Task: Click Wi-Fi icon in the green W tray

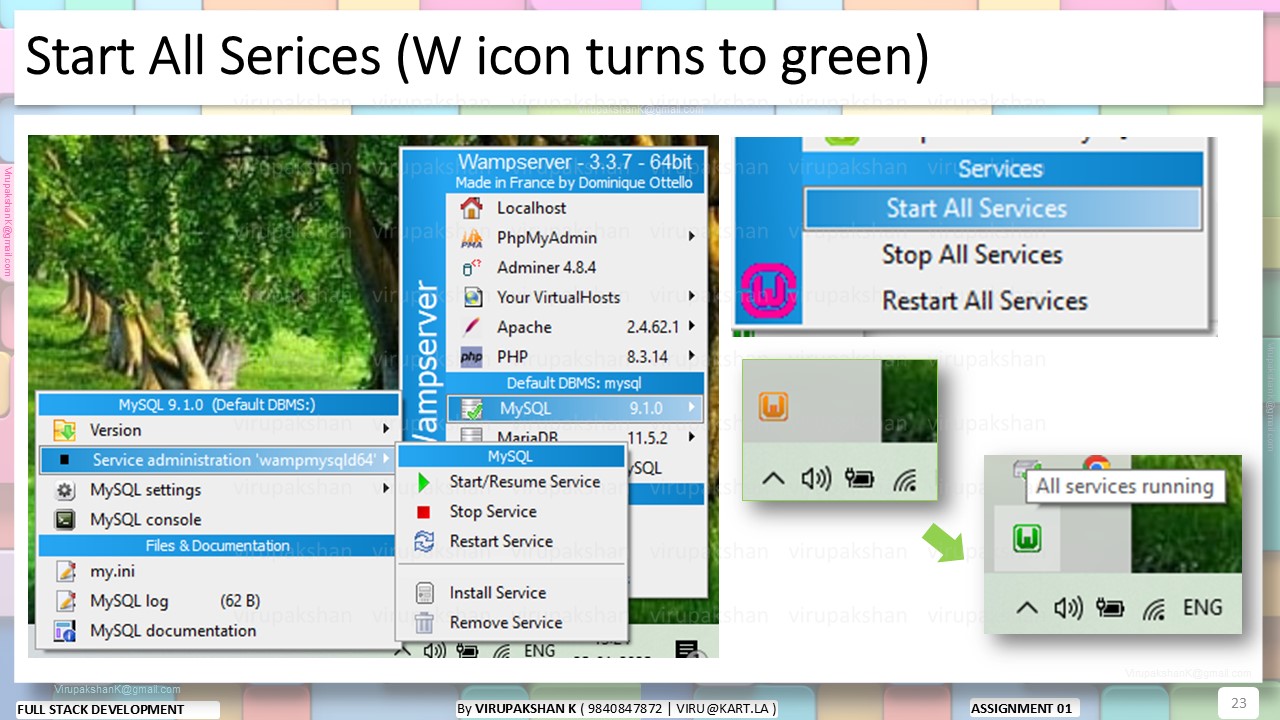Action: point(1156,608)
